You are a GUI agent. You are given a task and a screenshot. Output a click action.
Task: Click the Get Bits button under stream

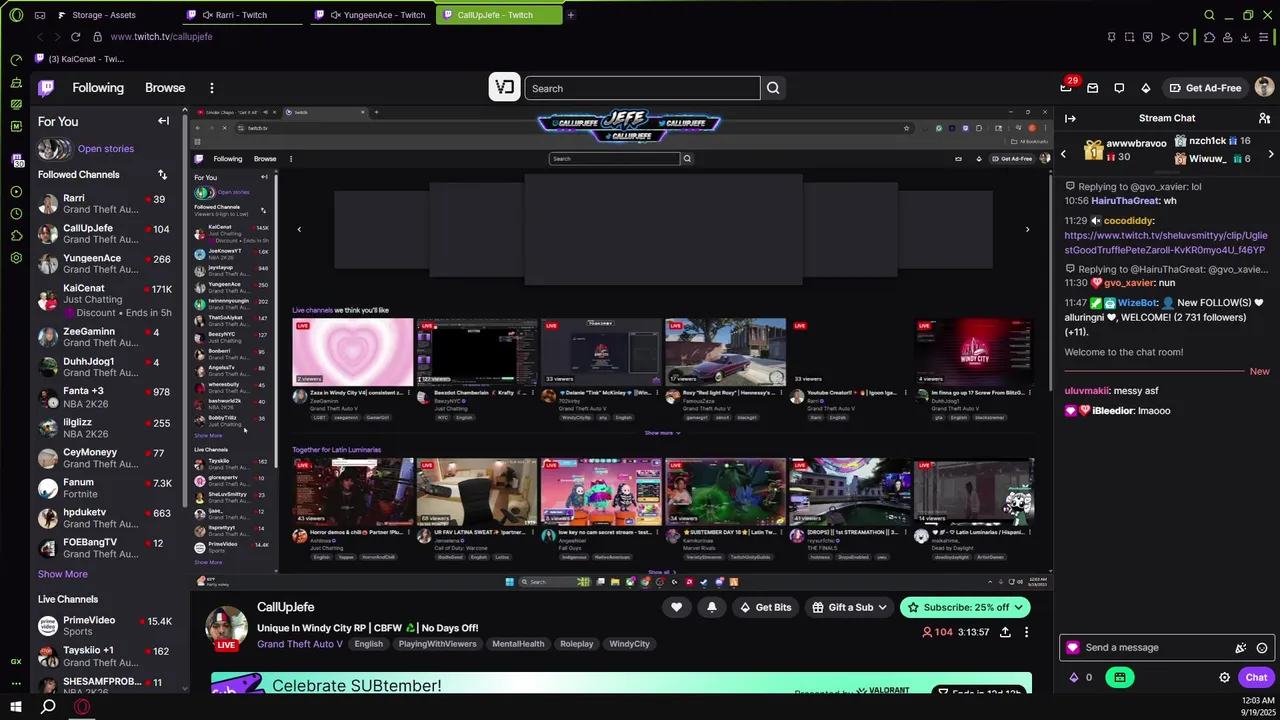pyautogui.click(x=764, y=607)
